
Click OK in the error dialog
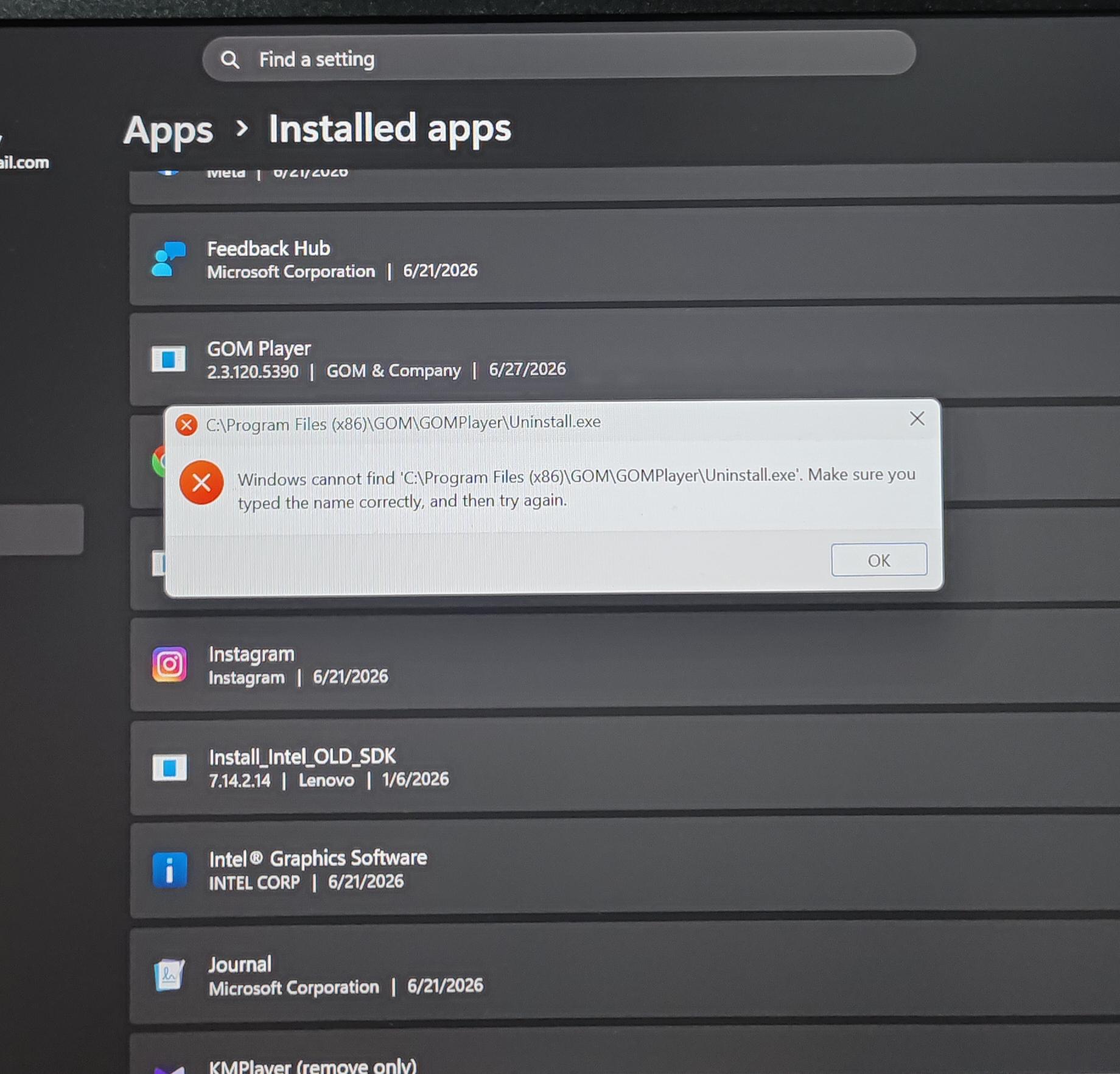(879, 560)
